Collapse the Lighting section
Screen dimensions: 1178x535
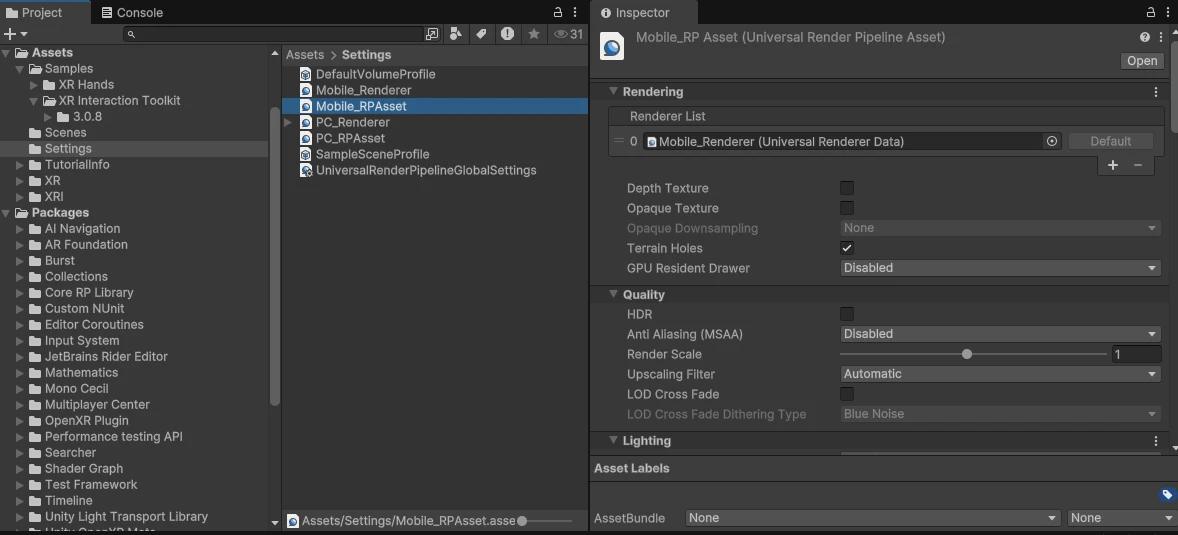tap(613, 441)
